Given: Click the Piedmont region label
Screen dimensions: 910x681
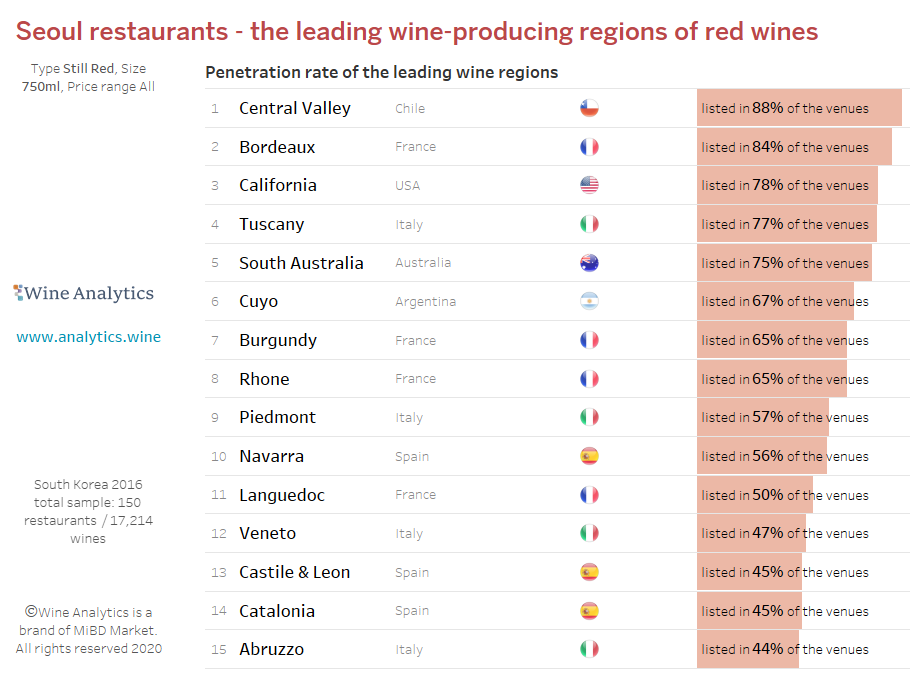Looking at the screenshot, I should (277, 417).
